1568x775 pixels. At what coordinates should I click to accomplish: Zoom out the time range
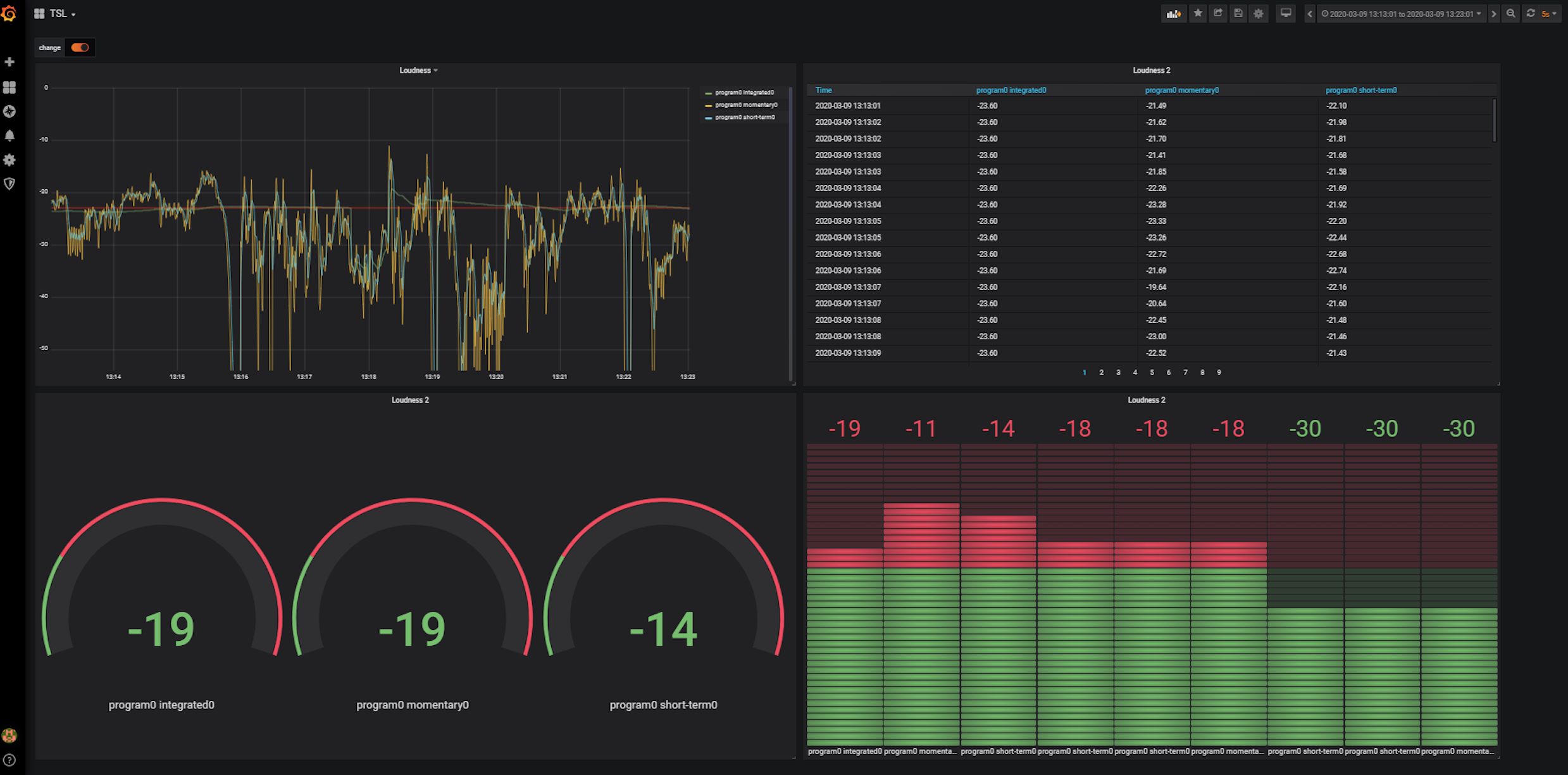click(1511, 13)
